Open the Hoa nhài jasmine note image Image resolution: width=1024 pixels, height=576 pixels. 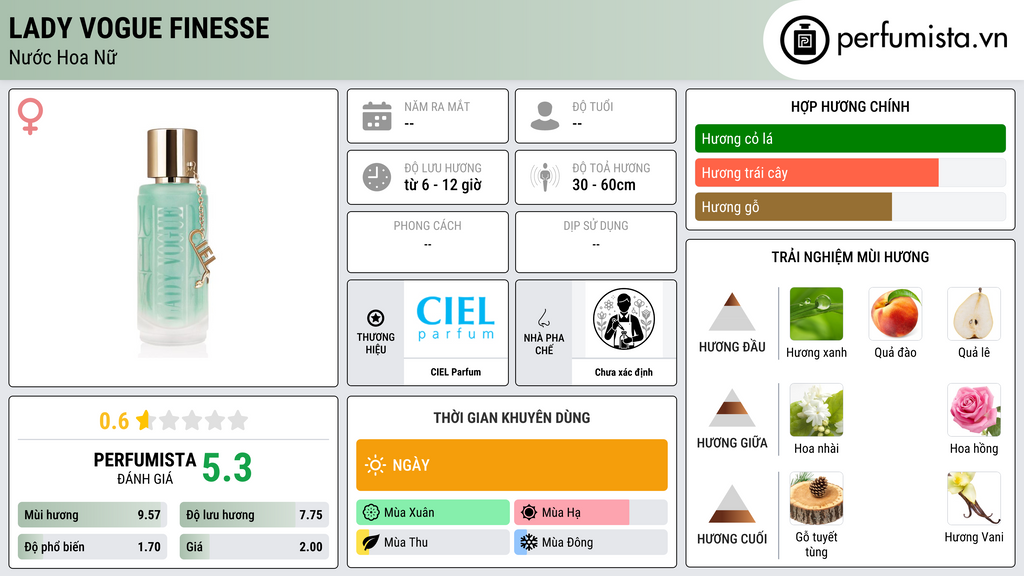816,410
